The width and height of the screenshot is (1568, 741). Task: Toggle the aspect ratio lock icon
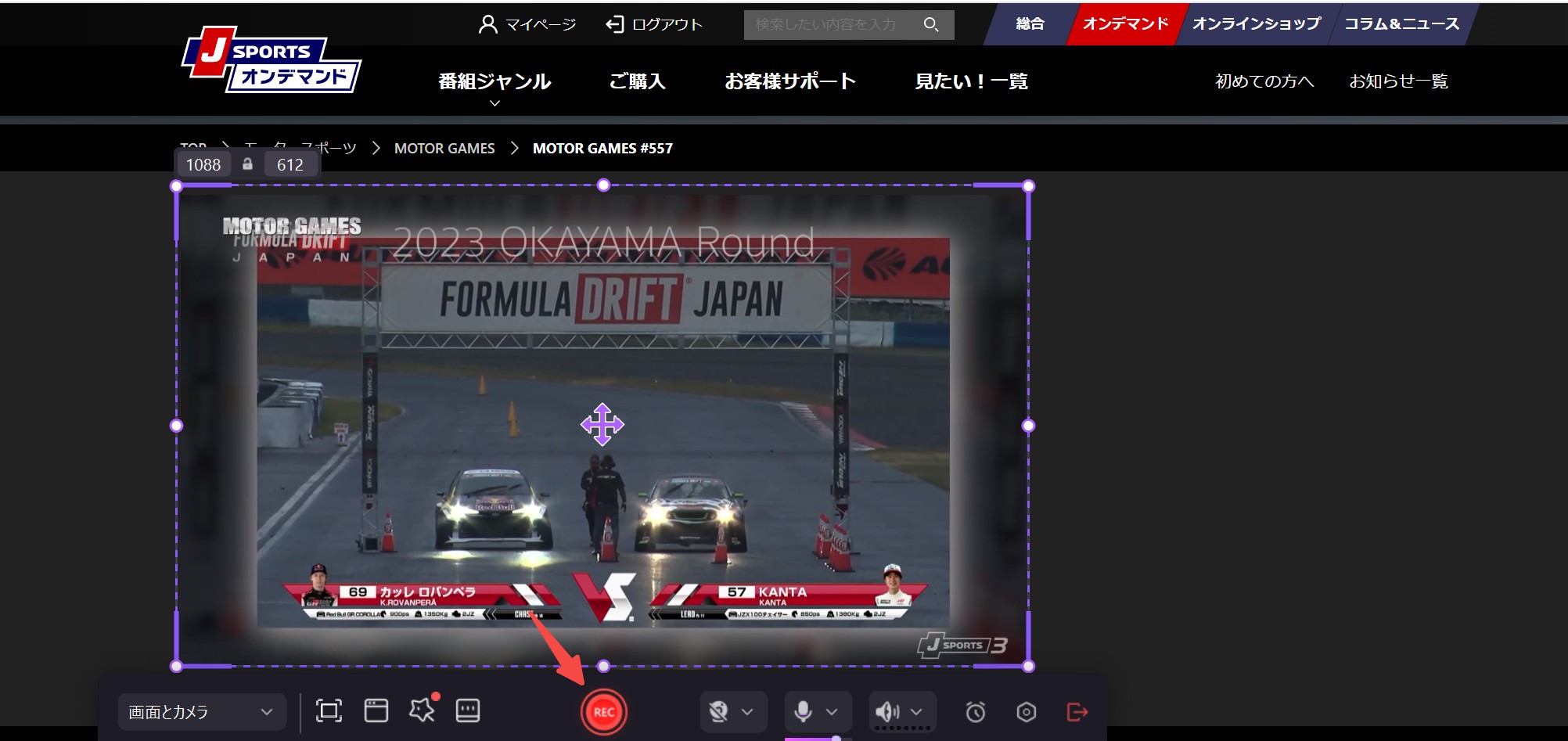pos(247,164)
